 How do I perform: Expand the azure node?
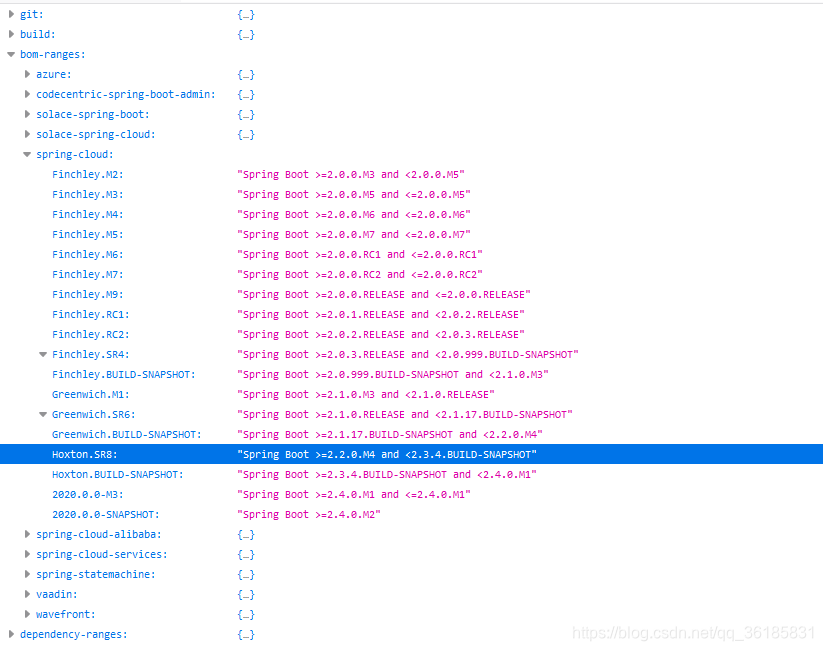[27, 74]
